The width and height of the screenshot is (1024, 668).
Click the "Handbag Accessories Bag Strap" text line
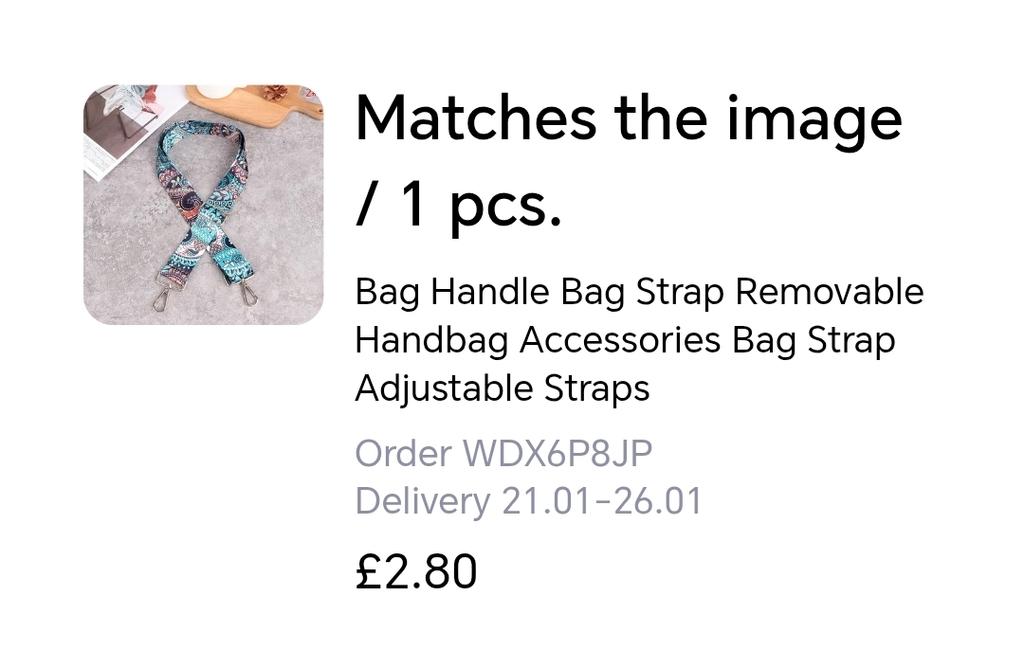625,340
